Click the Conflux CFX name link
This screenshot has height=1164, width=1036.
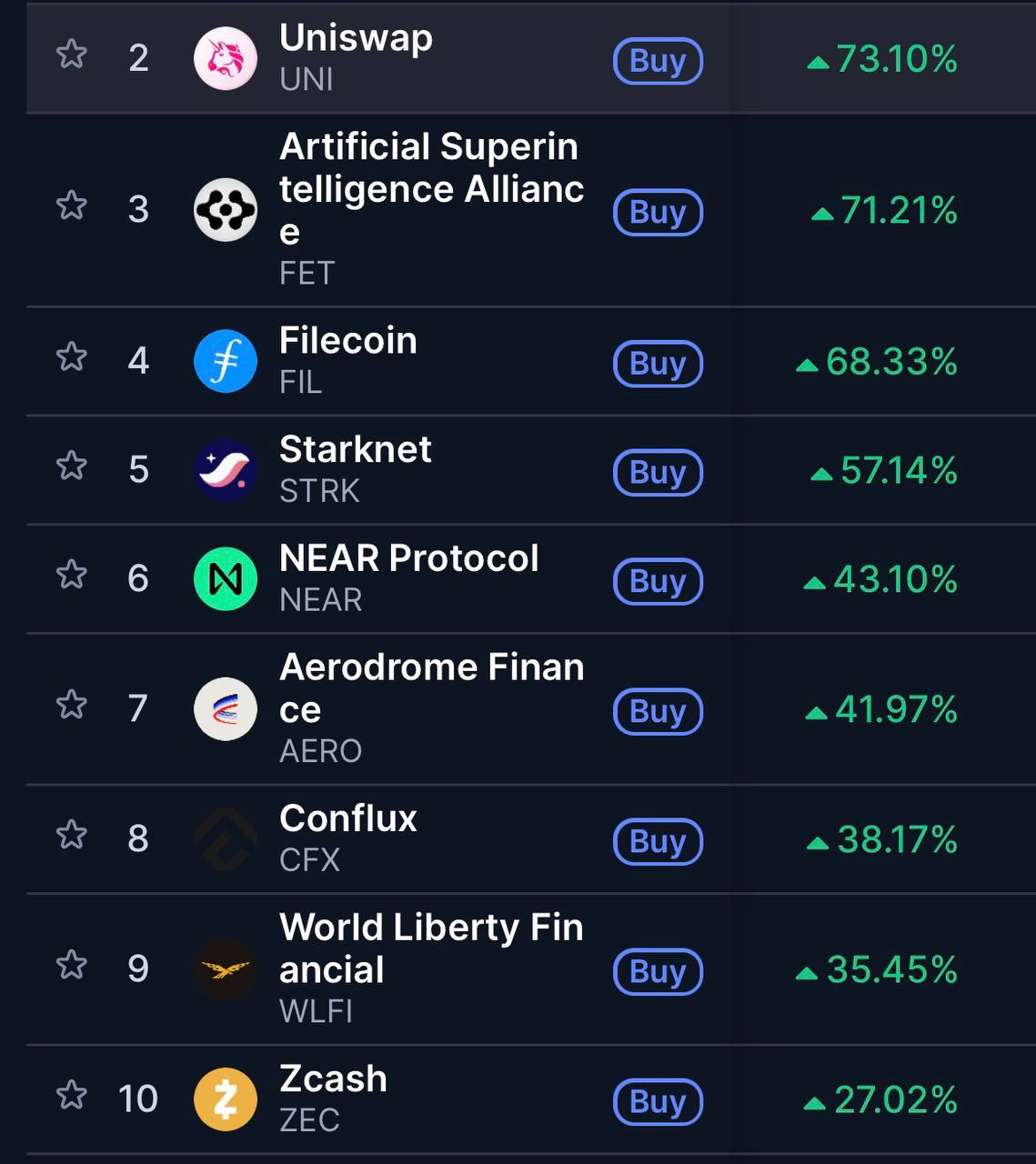(x=347, y=819)
